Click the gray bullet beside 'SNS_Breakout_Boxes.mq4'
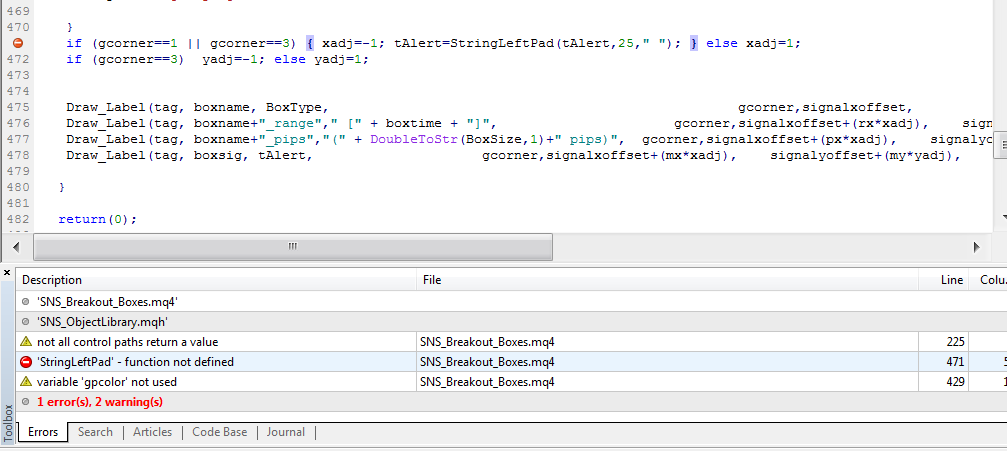 (x=26, y=301)
